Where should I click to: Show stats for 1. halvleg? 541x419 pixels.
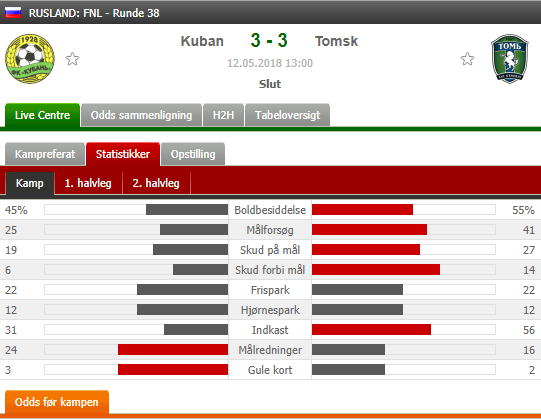(88, 183)
